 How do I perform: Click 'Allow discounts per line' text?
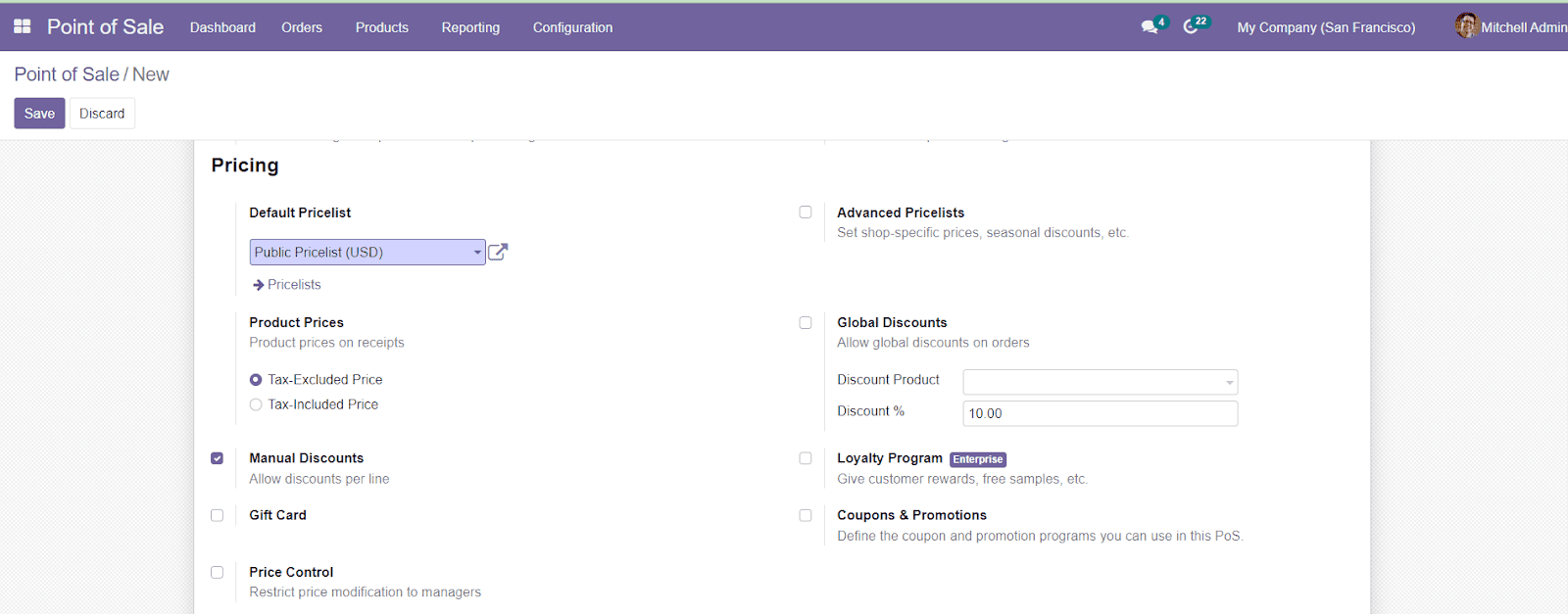pos(319,479)
